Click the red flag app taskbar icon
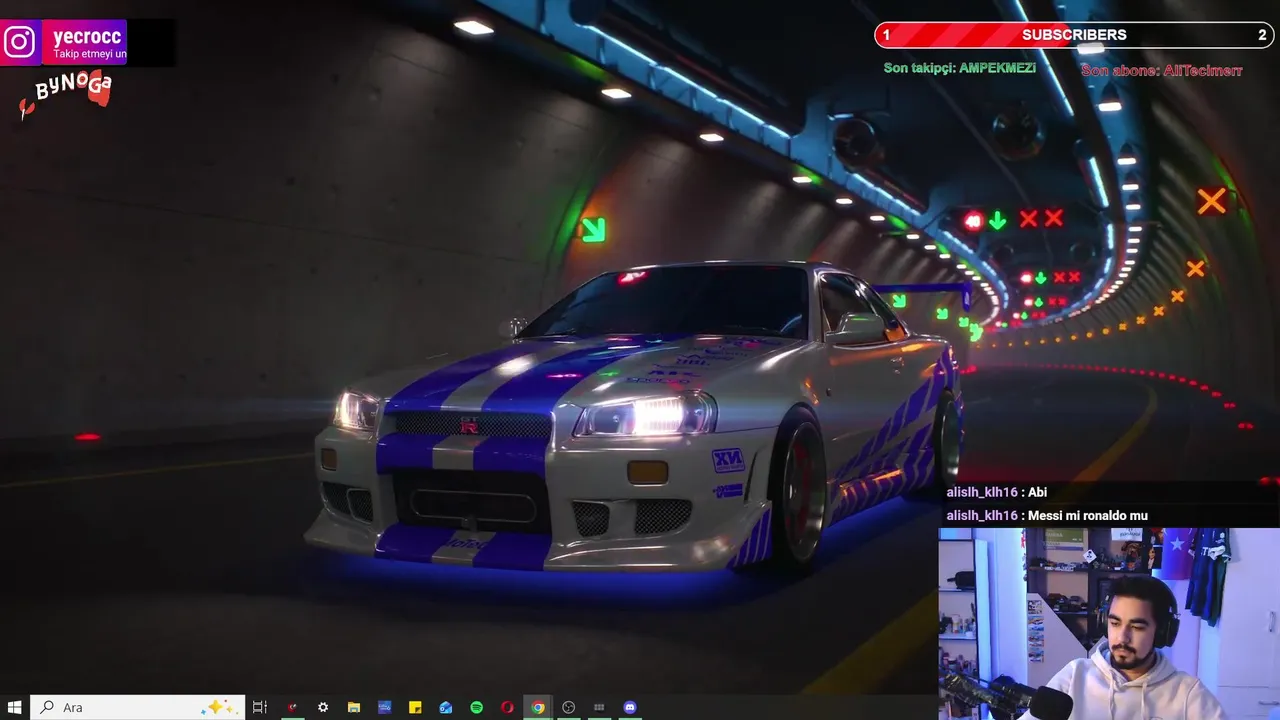 coord(292,707)
